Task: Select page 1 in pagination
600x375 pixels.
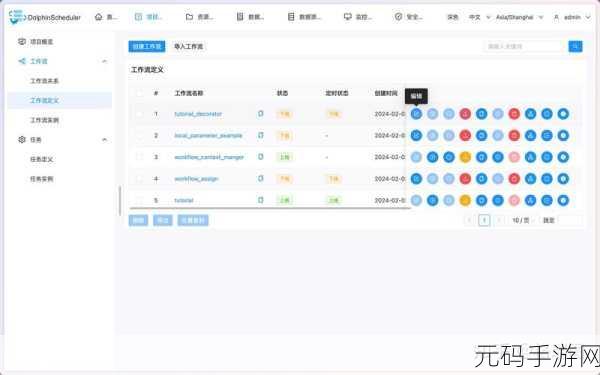Action: [484, 220]
